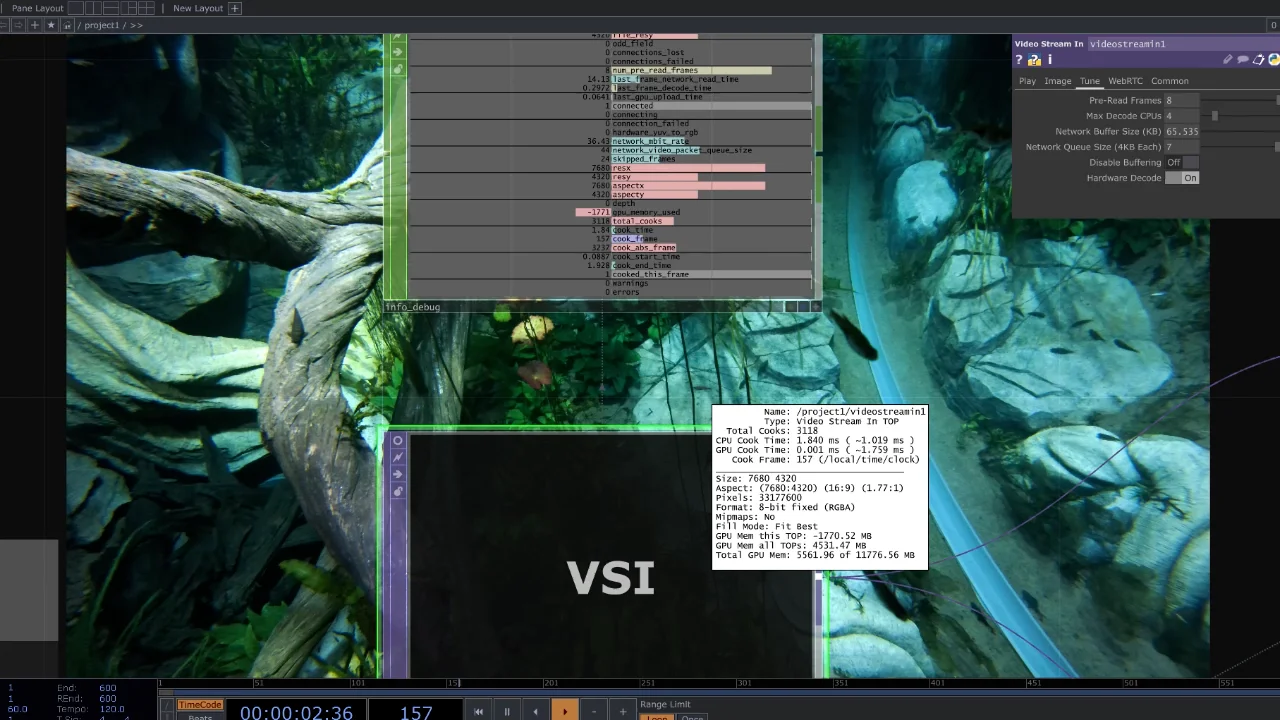Screen dimensions: 1280x720
Task: Open the Common parameter page
Action: (1169, 81)
